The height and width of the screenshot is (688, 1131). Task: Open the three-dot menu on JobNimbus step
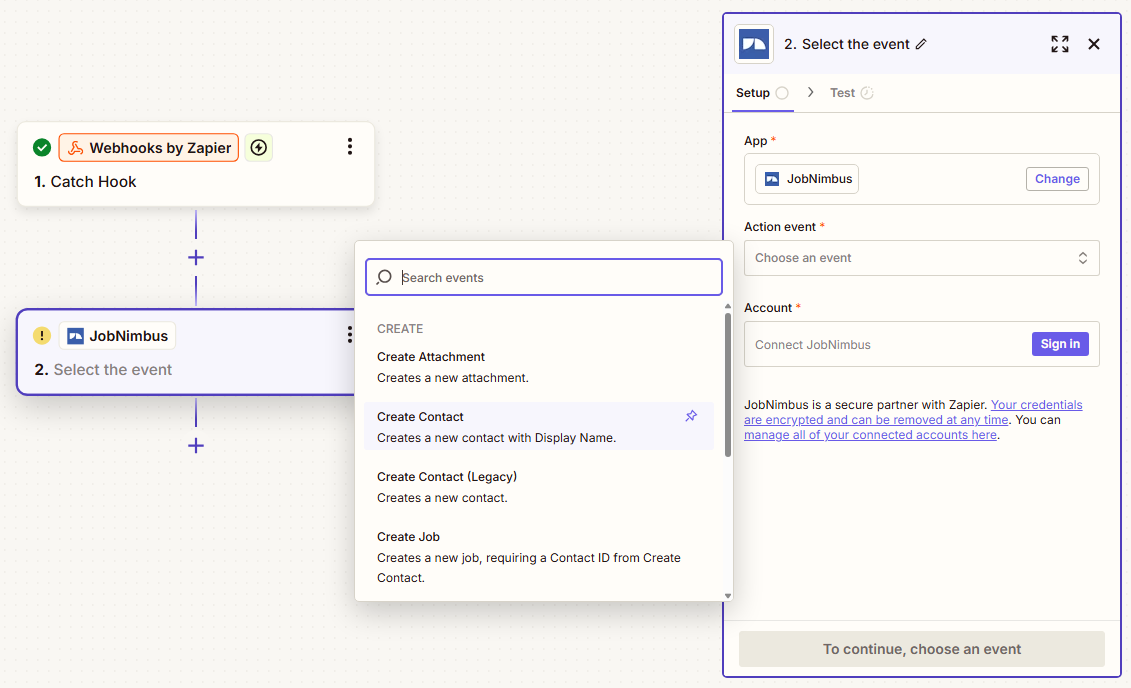click(x=350, y=335)
